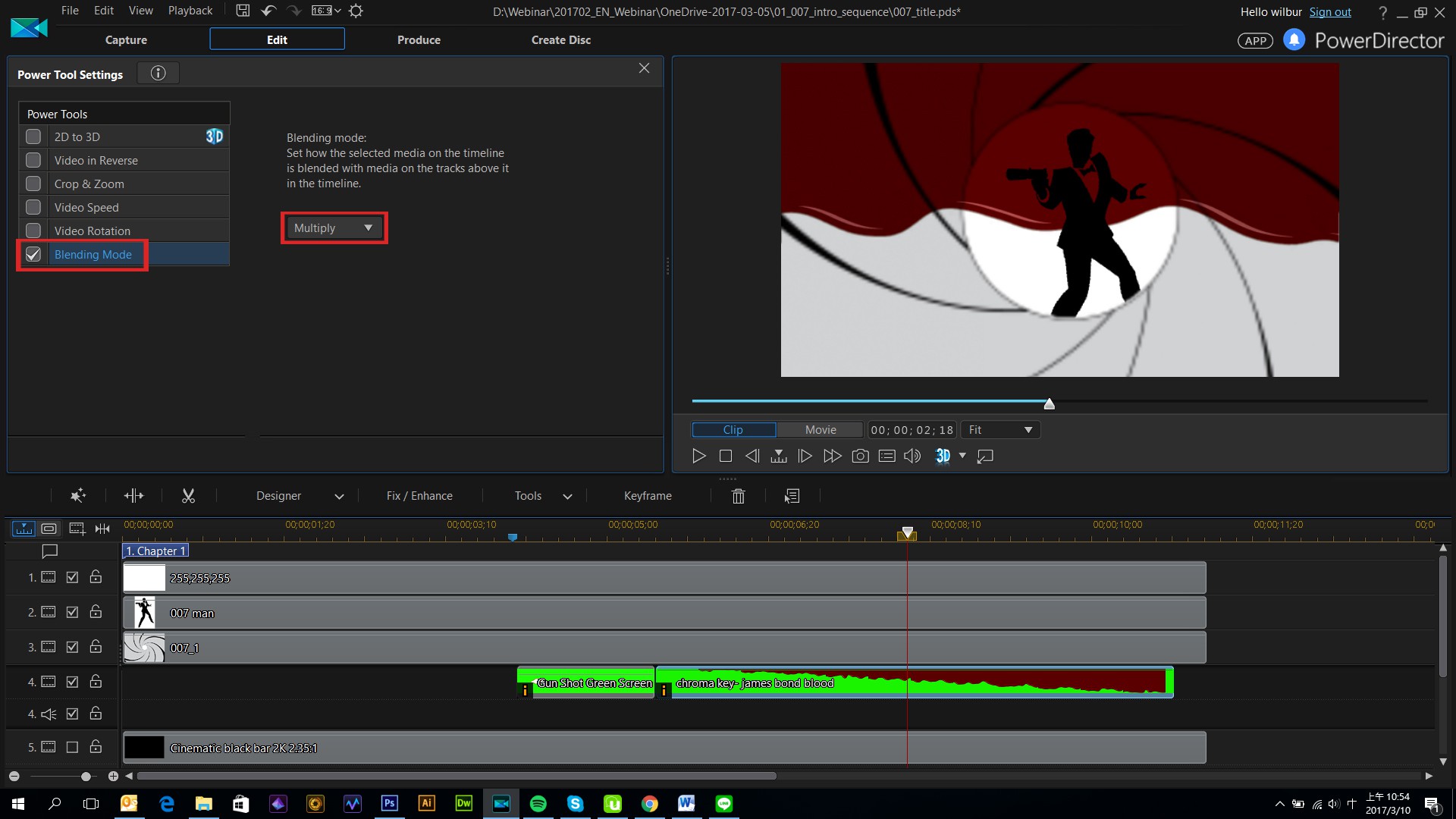The image size is (1456, 819).
Task: Take a snapshot of preview
Action: click(860, 456)
